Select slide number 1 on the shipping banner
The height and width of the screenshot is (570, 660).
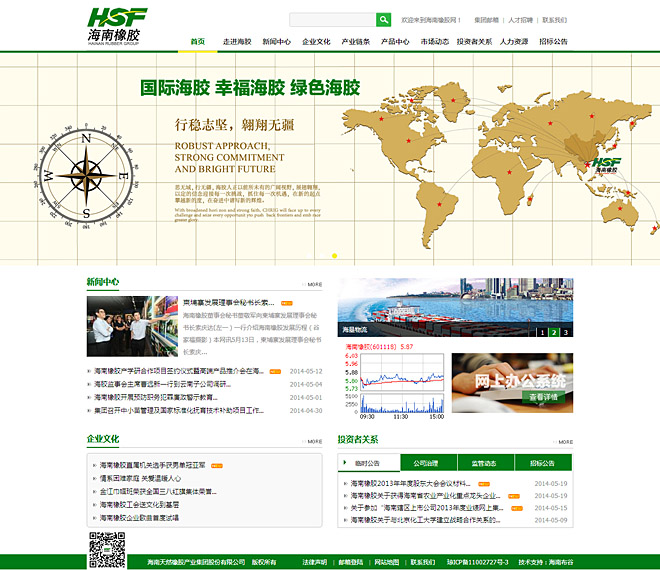[543, 331]
